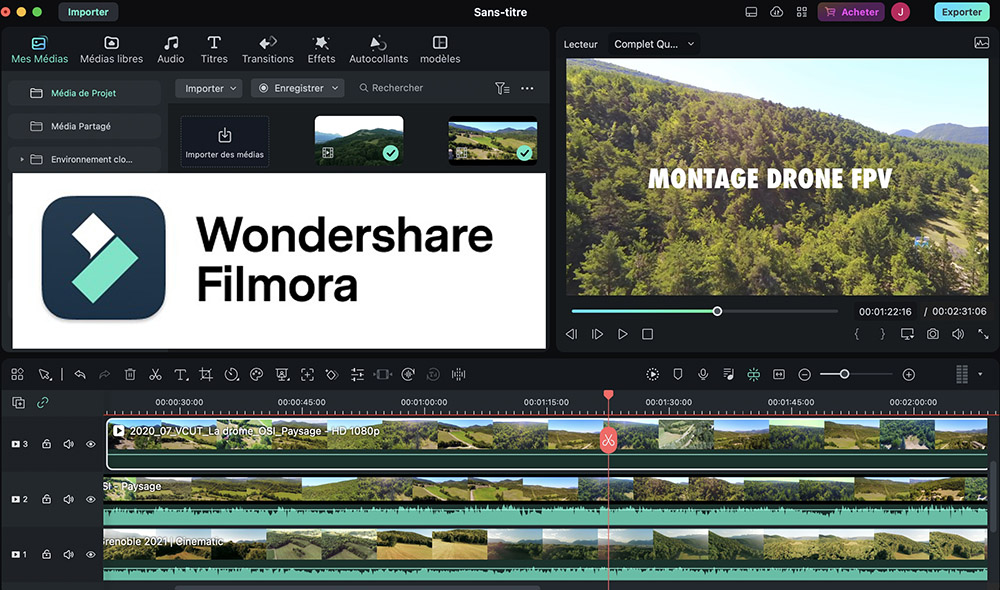
Task: Click the Importer des médias tile
Action: (225, 141)
